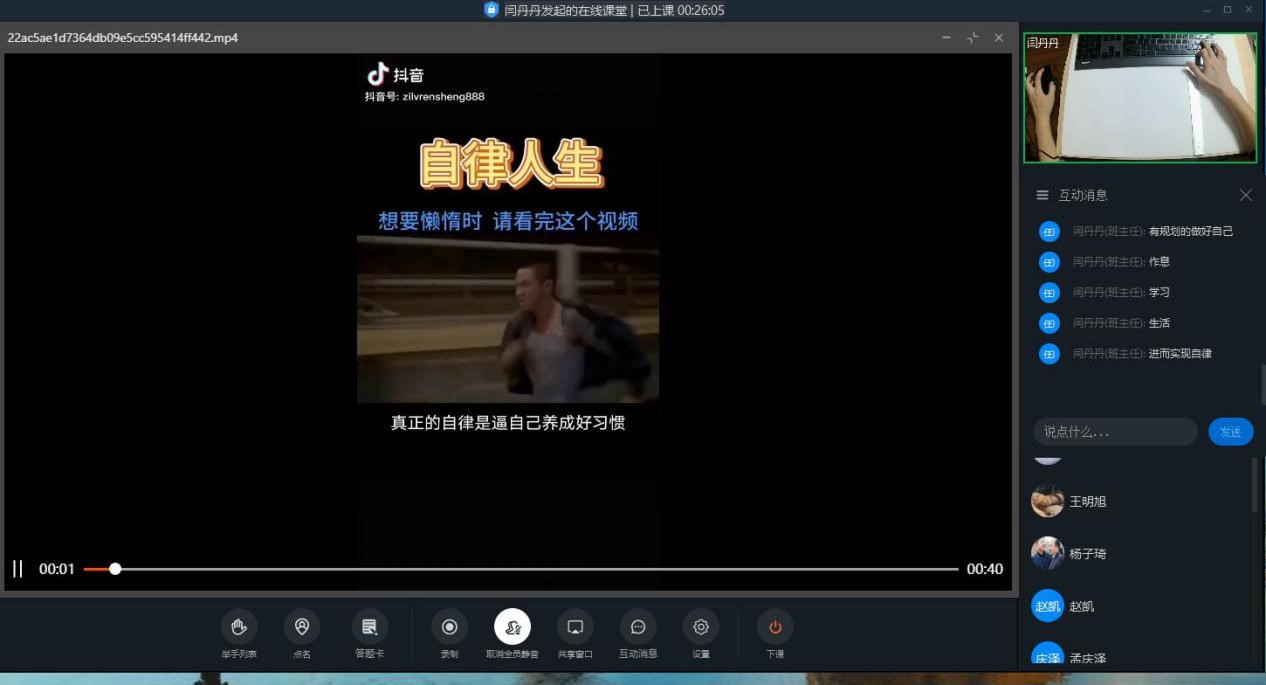Open hamburger menu beside 互动消息 title
1266x685 pixels.
pos(1042,195)
